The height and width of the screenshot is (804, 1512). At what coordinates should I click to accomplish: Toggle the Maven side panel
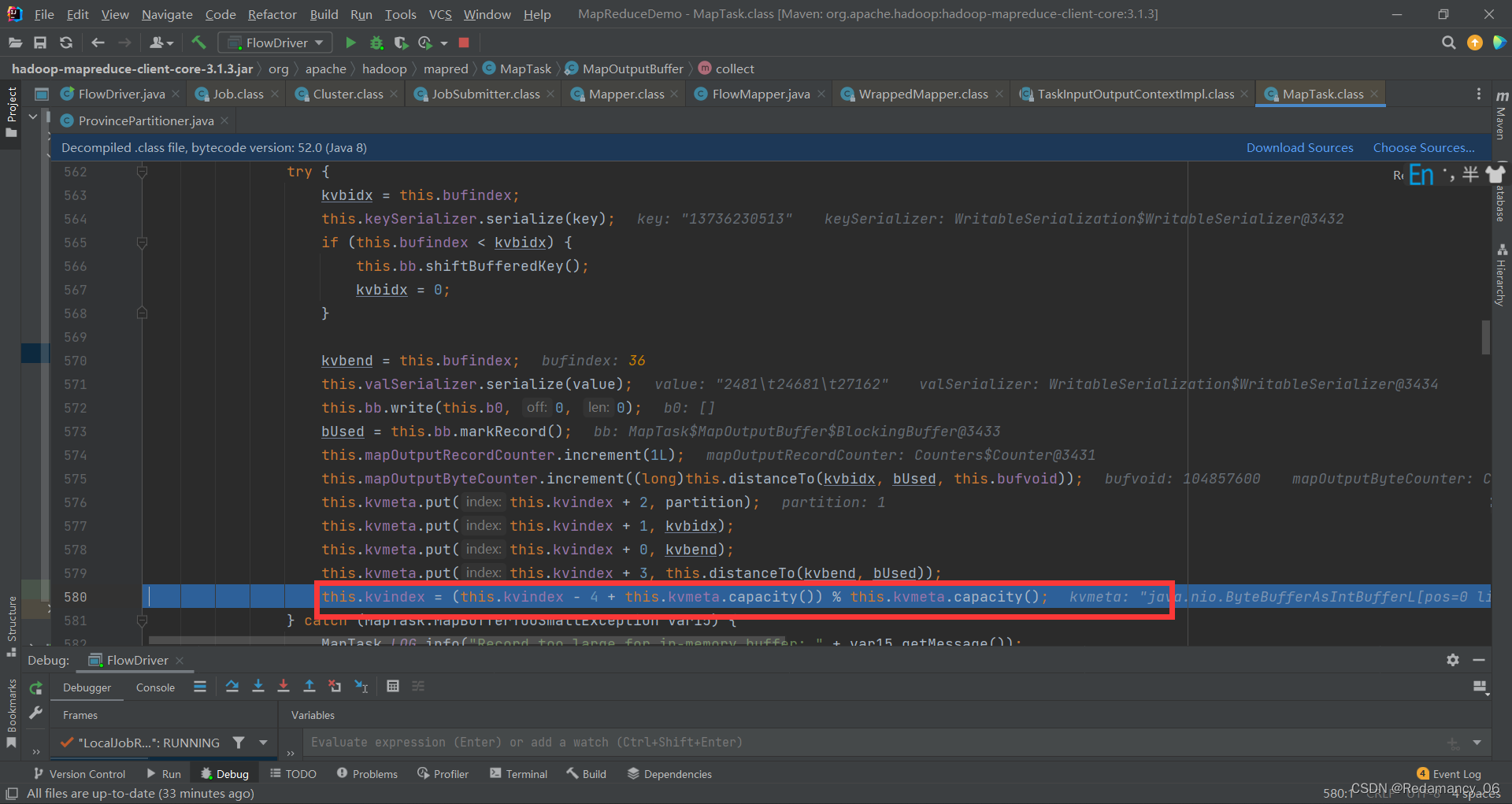click(x=1501, y=115)
